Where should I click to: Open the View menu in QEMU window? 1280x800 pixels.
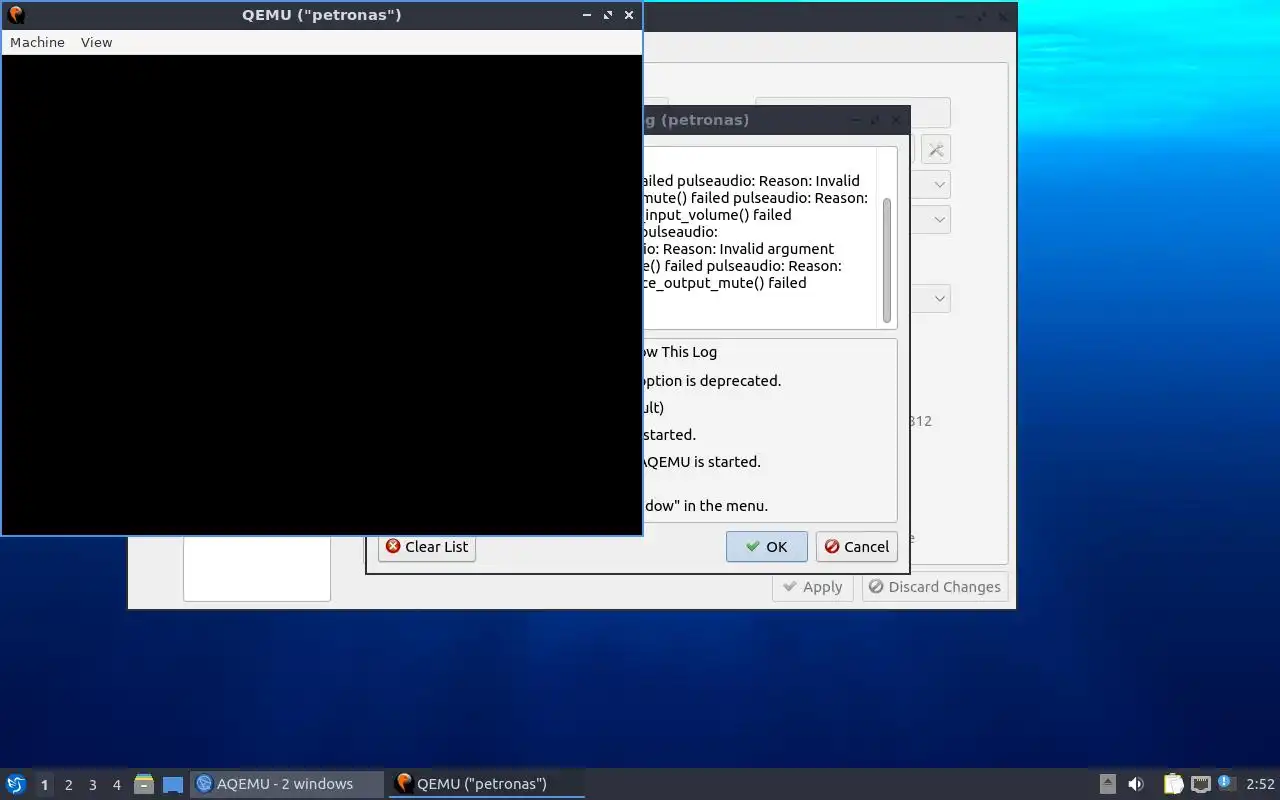coord(96,42)
